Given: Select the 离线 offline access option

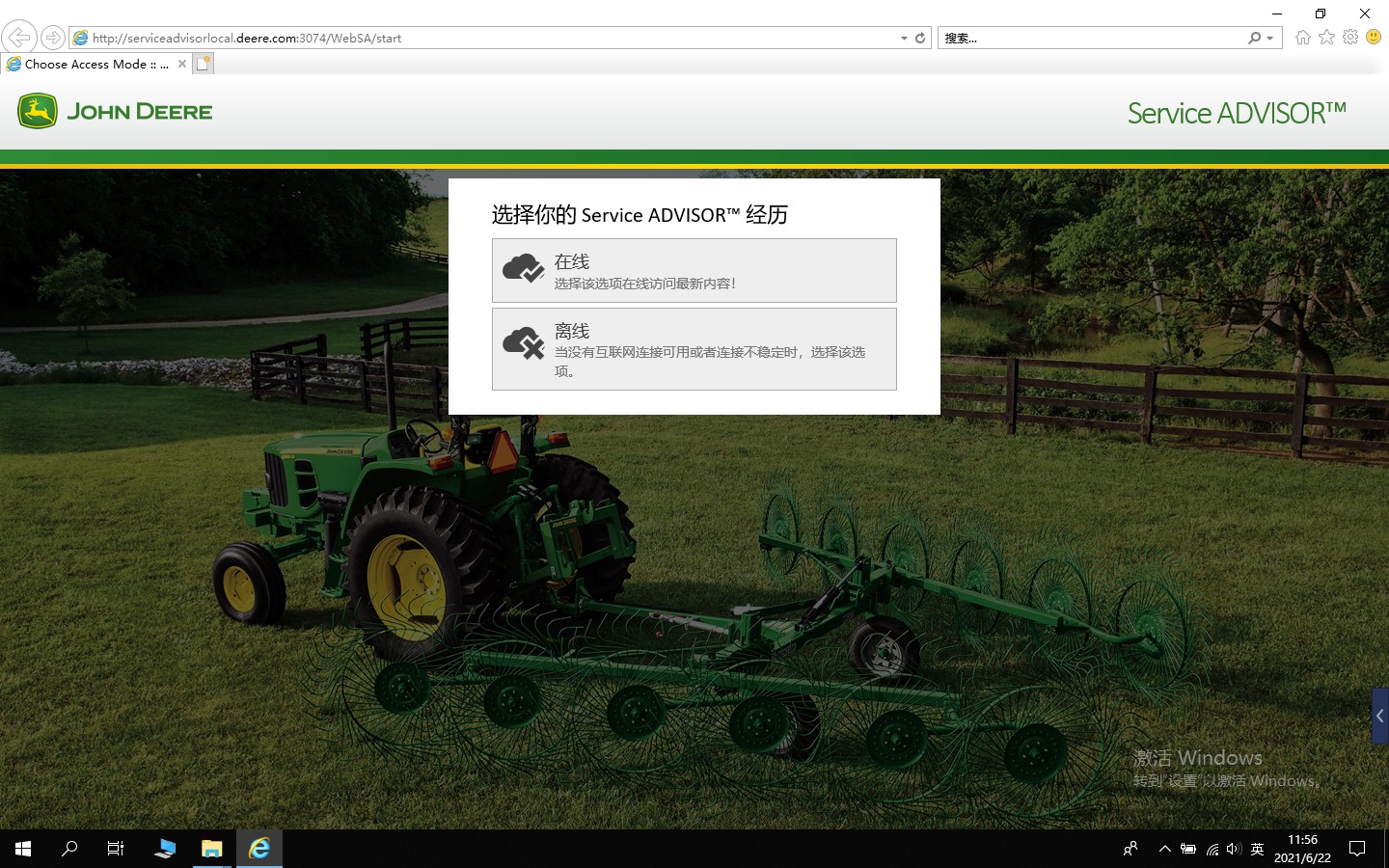Looking at the screenshot, I should pos(694,349).
